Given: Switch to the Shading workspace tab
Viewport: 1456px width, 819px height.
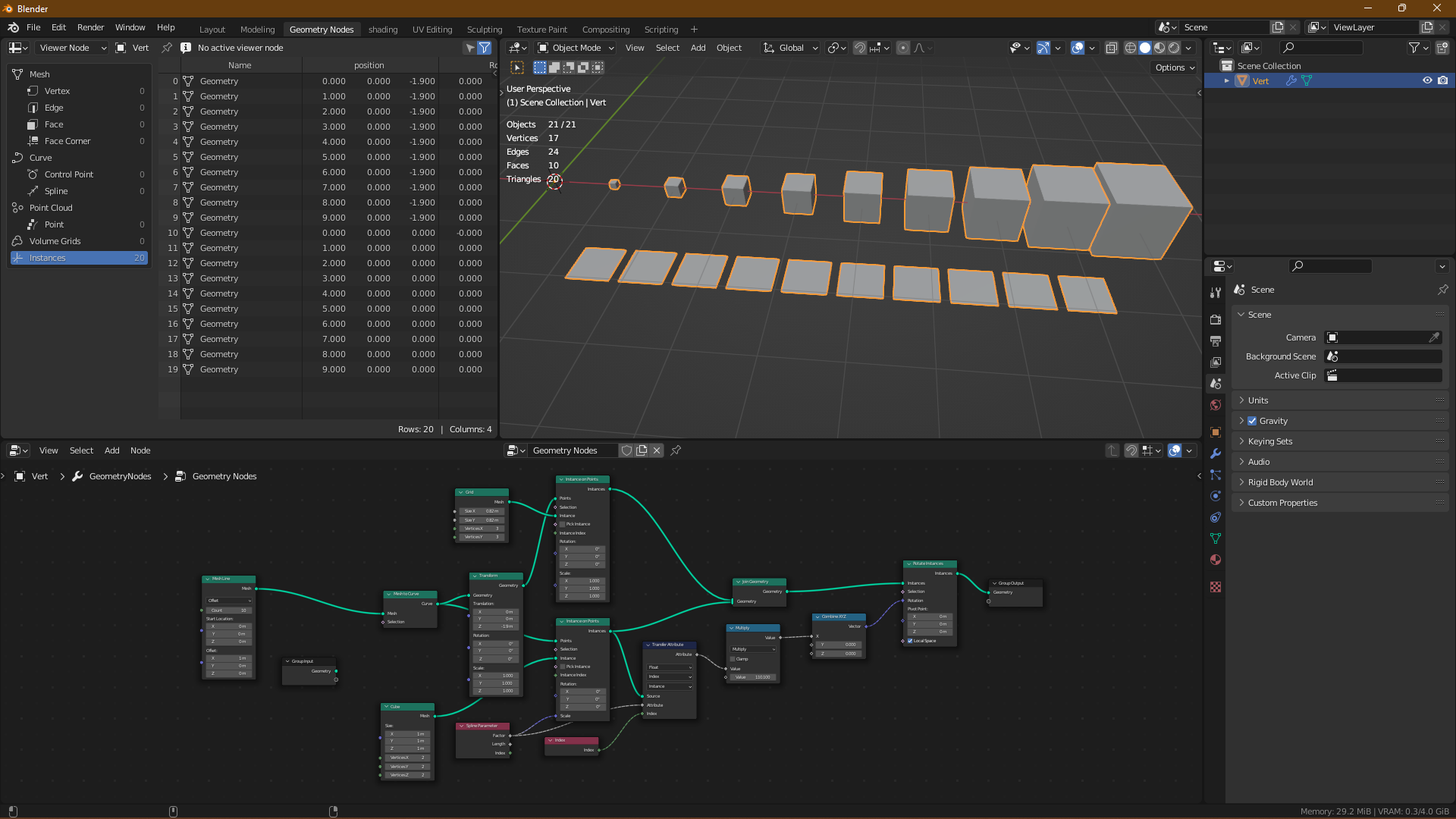Looking at the screenshot, I should click(x=383, y=30).
